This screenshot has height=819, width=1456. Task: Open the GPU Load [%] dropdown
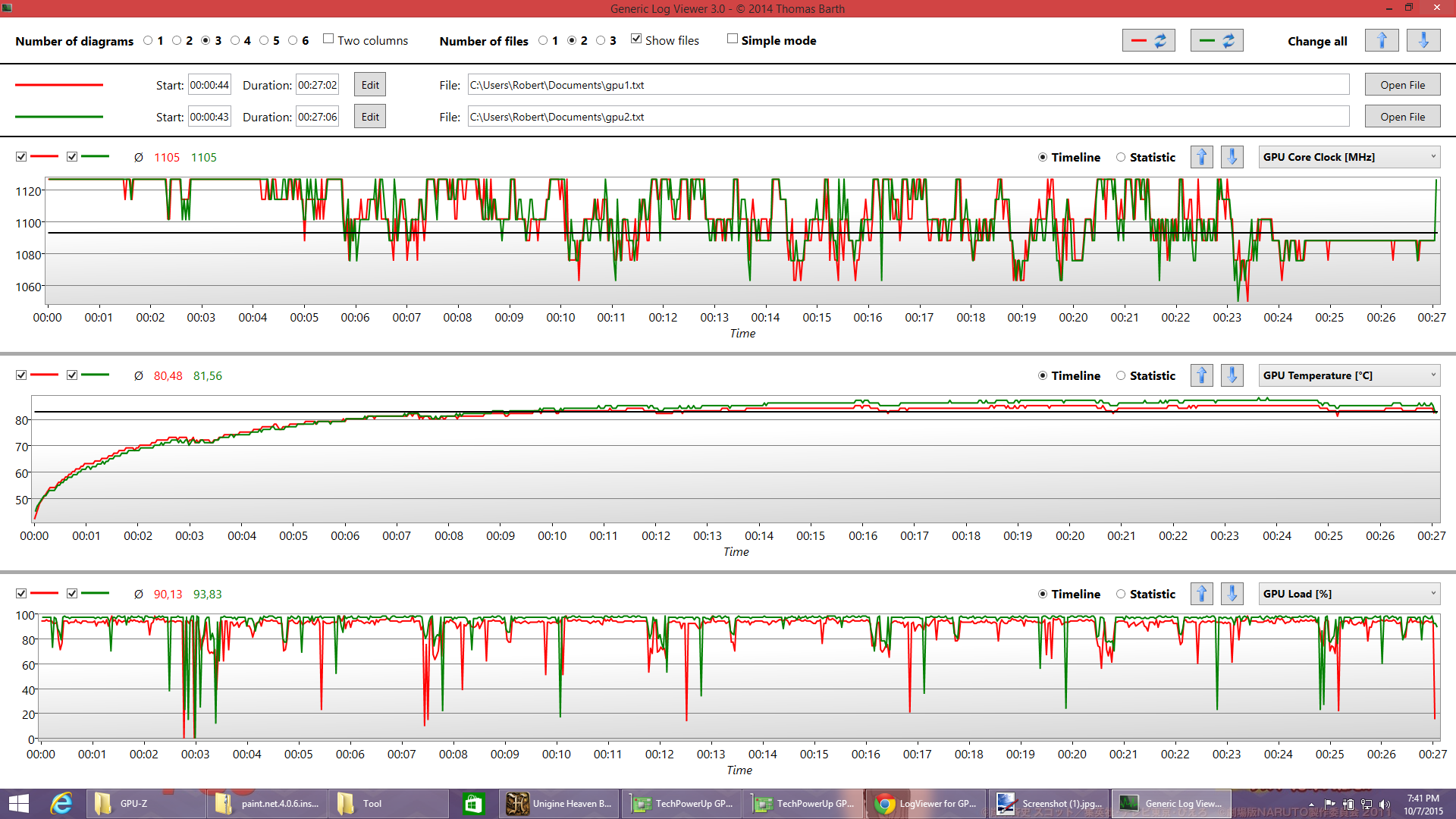[1349, 594]
